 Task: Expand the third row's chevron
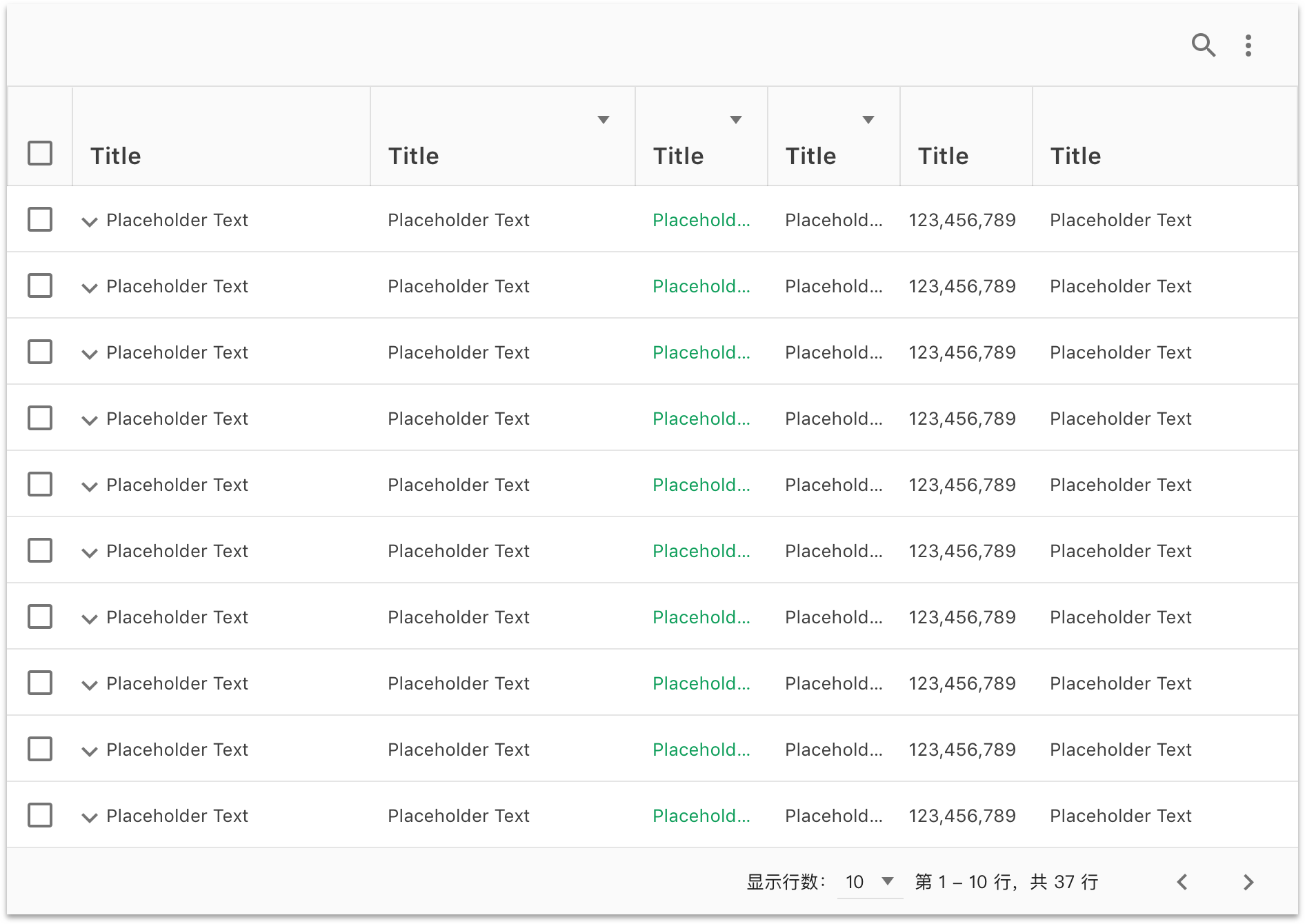[x=90, y=354]
